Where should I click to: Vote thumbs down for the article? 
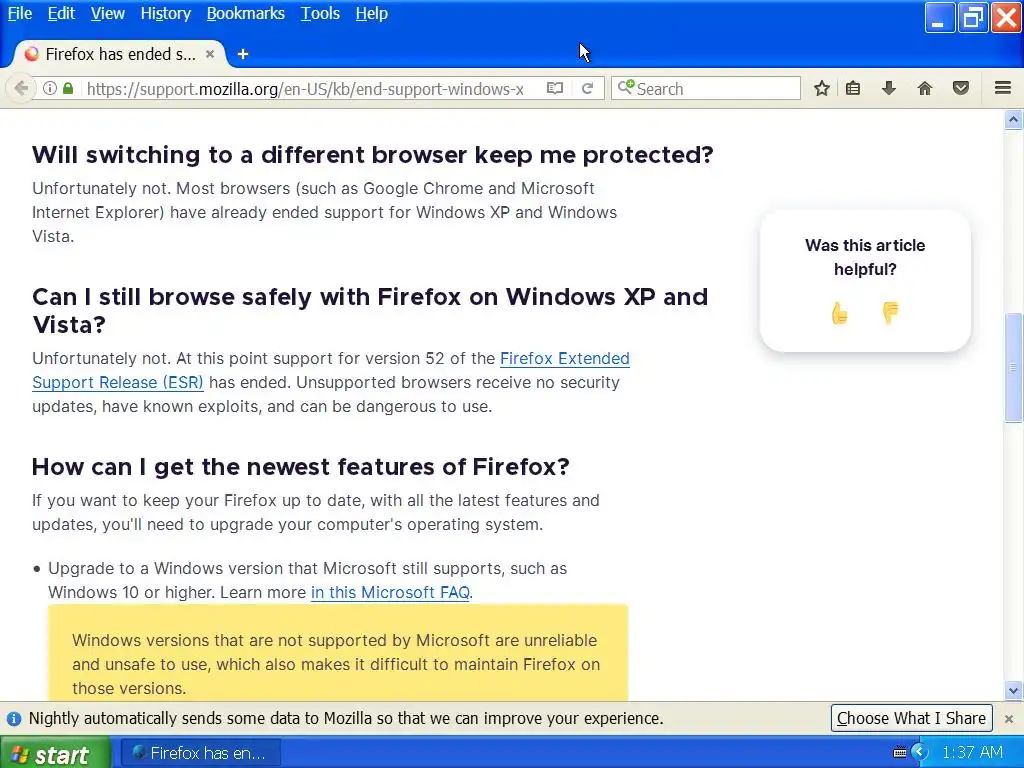[x=891, y=313]
